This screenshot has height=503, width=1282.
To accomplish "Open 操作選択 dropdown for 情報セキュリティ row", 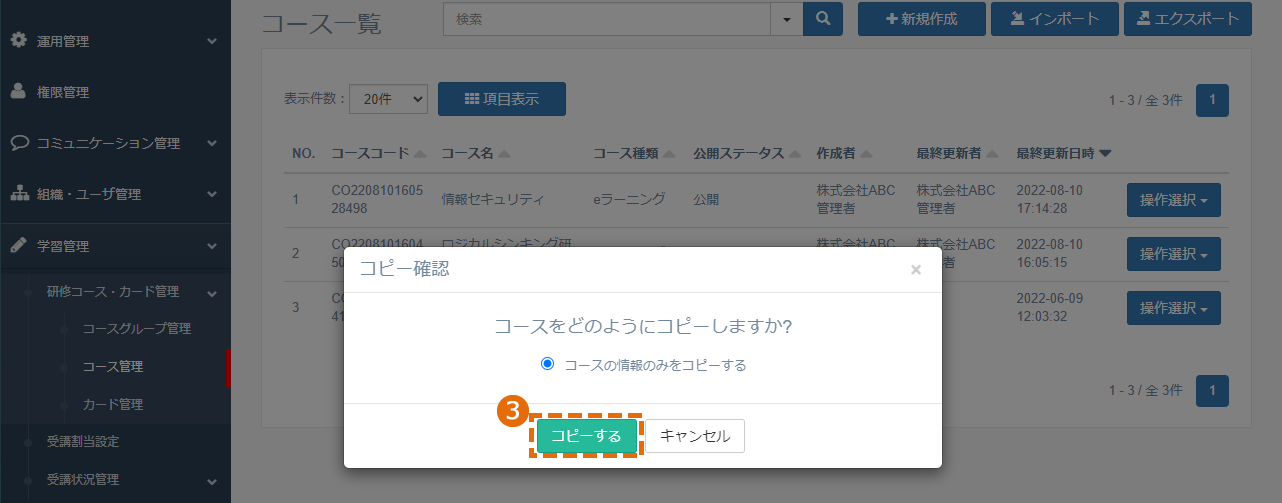I will pos(1174,199).
